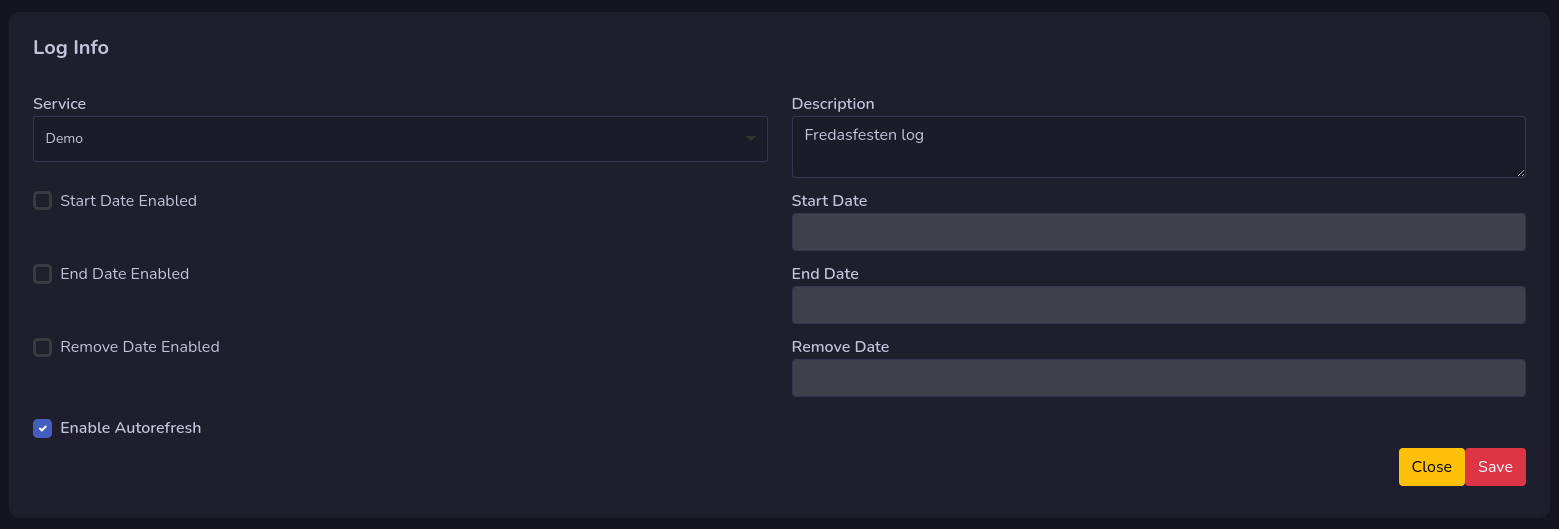Focus the Start Date input field
Viewport: 1559px width, 529px height.
[x=1158, y=232]
